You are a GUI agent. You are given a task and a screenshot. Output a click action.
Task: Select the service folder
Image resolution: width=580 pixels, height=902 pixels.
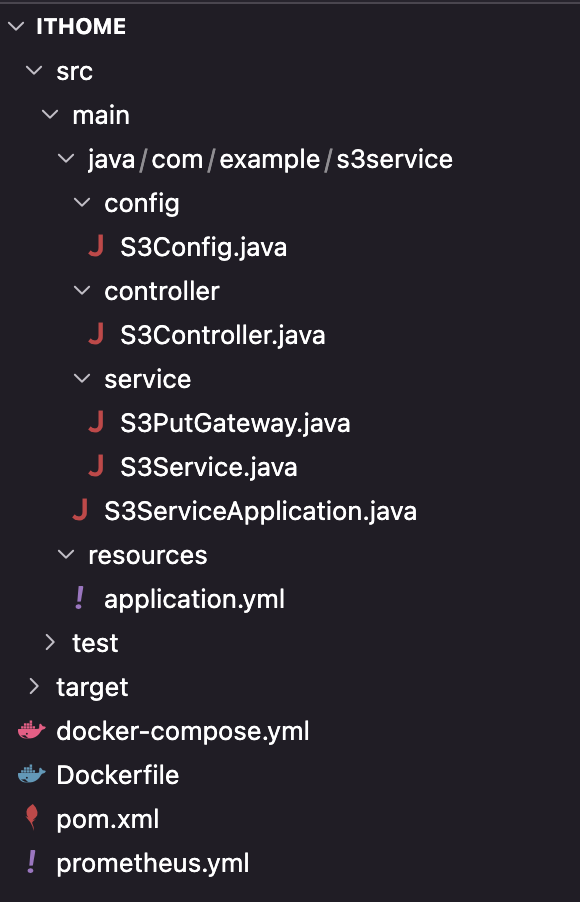pyautogui.click(x=148, y=379)
